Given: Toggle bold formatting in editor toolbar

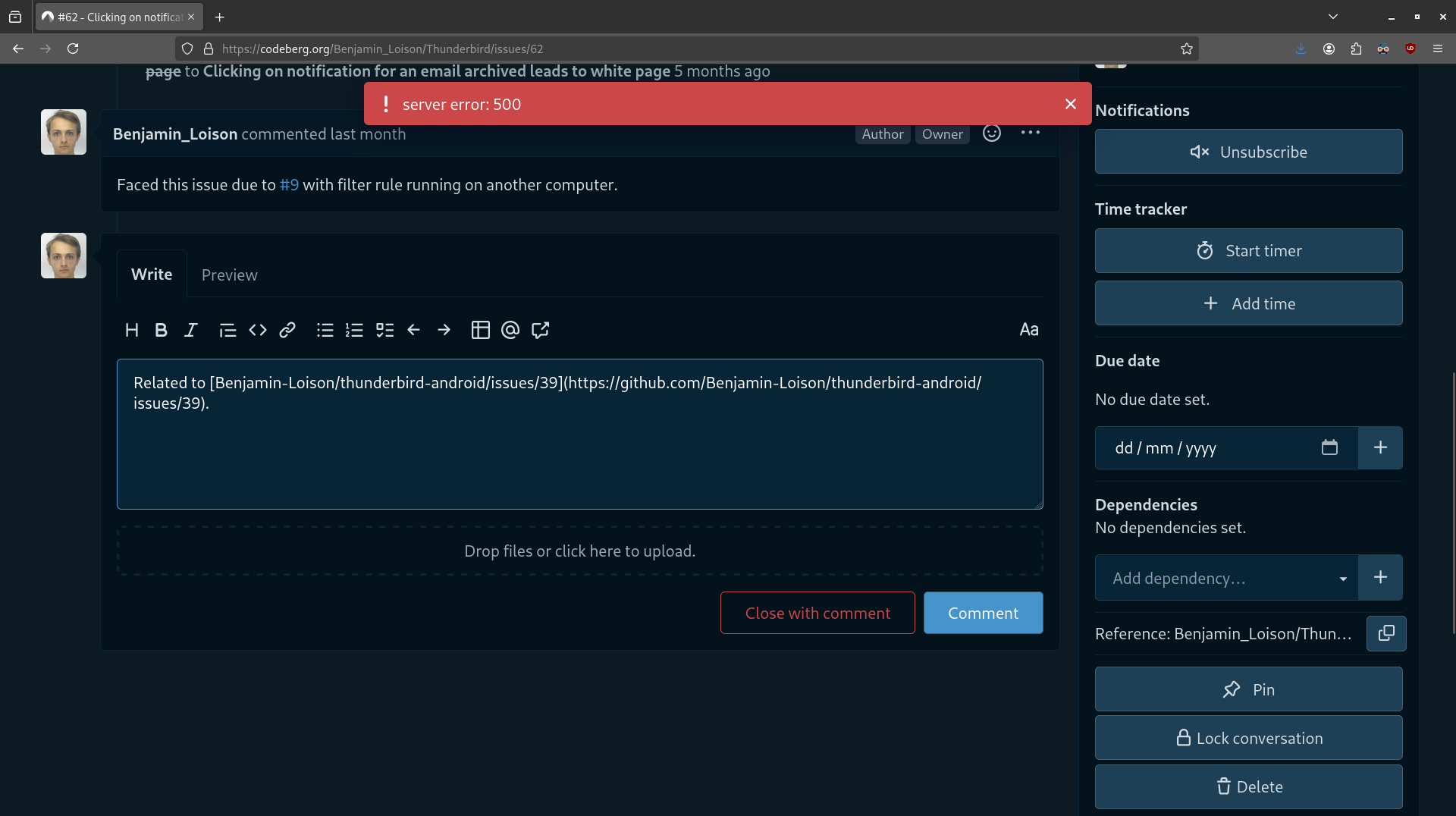Looking at the screenshot, I should [x=161, y=330].
